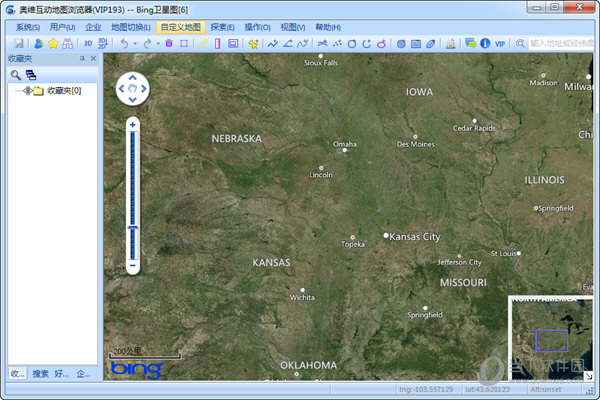Select the curve path with checkmark tool
Viewport: 600px width, 400px height.
click(303, 44)
